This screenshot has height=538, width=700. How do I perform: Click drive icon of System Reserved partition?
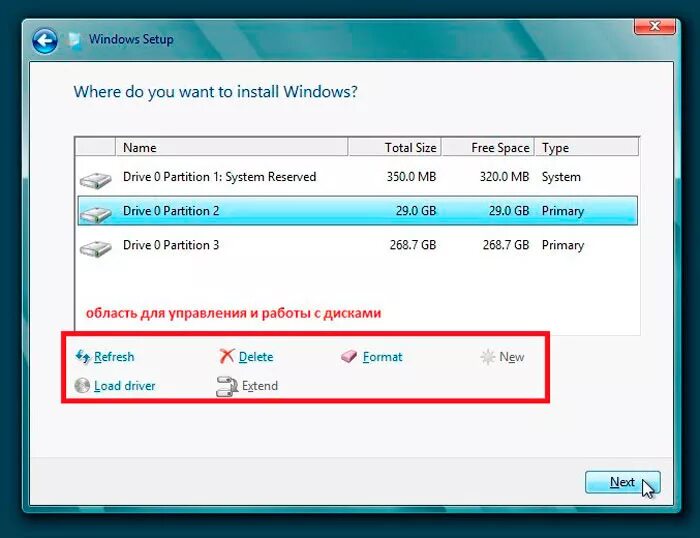tap(96, 181)
